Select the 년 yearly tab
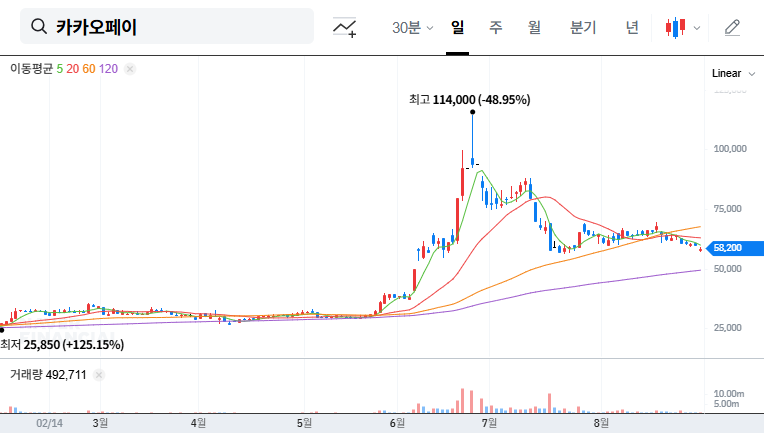Image resolution: width=764 pixels, height=433 pixels. [x=632, y=27]
